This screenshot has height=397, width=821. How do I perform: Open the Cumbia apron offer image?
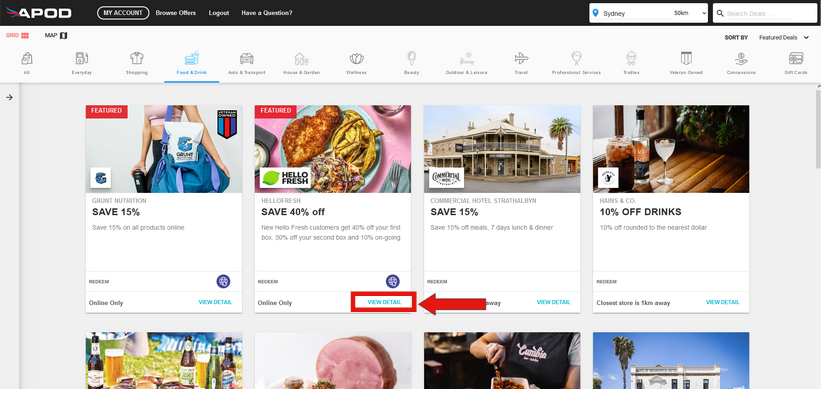coord(502,360)
